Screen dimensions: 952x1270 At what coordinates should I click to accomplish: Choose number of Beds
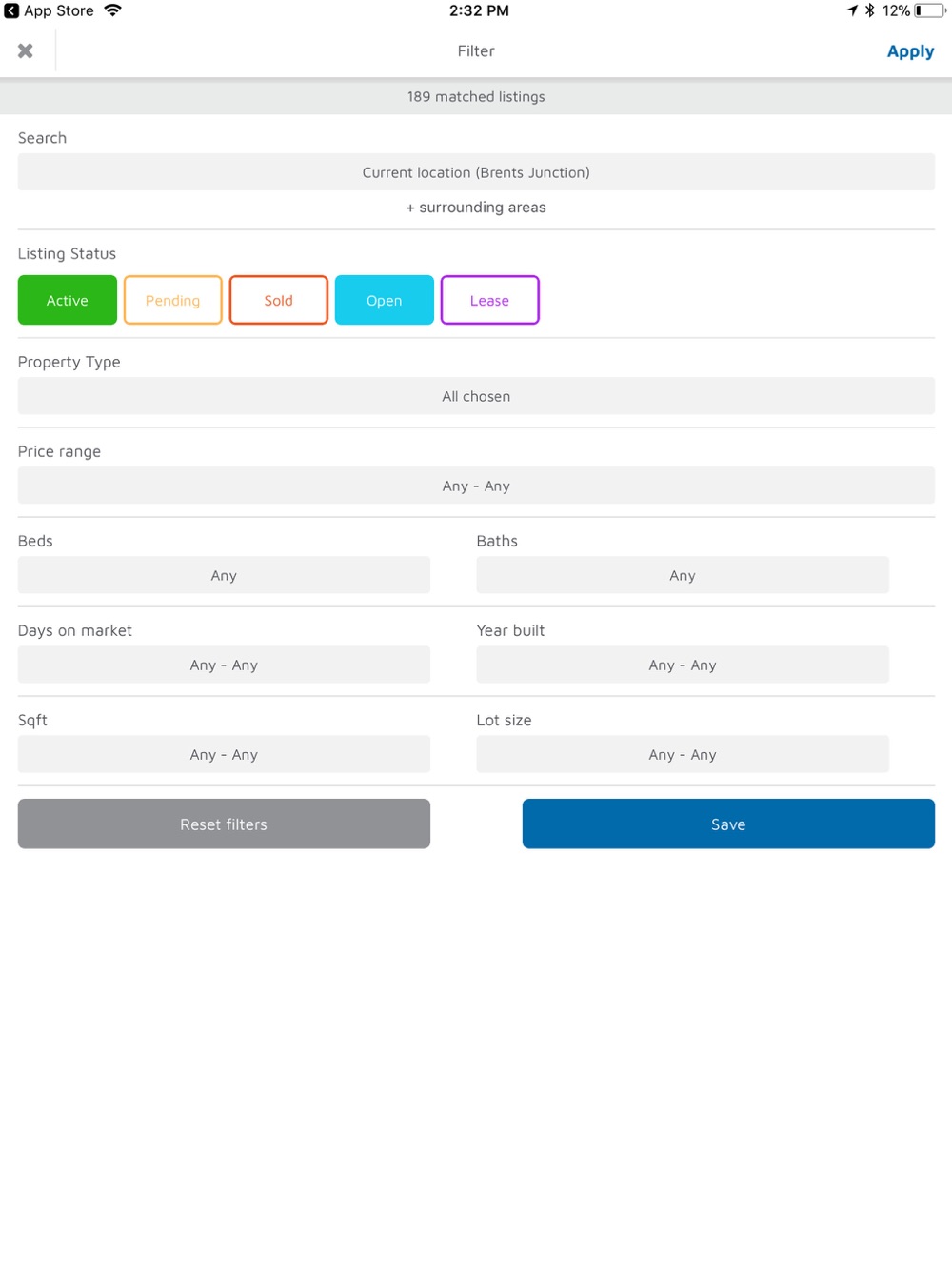[224, 575]
